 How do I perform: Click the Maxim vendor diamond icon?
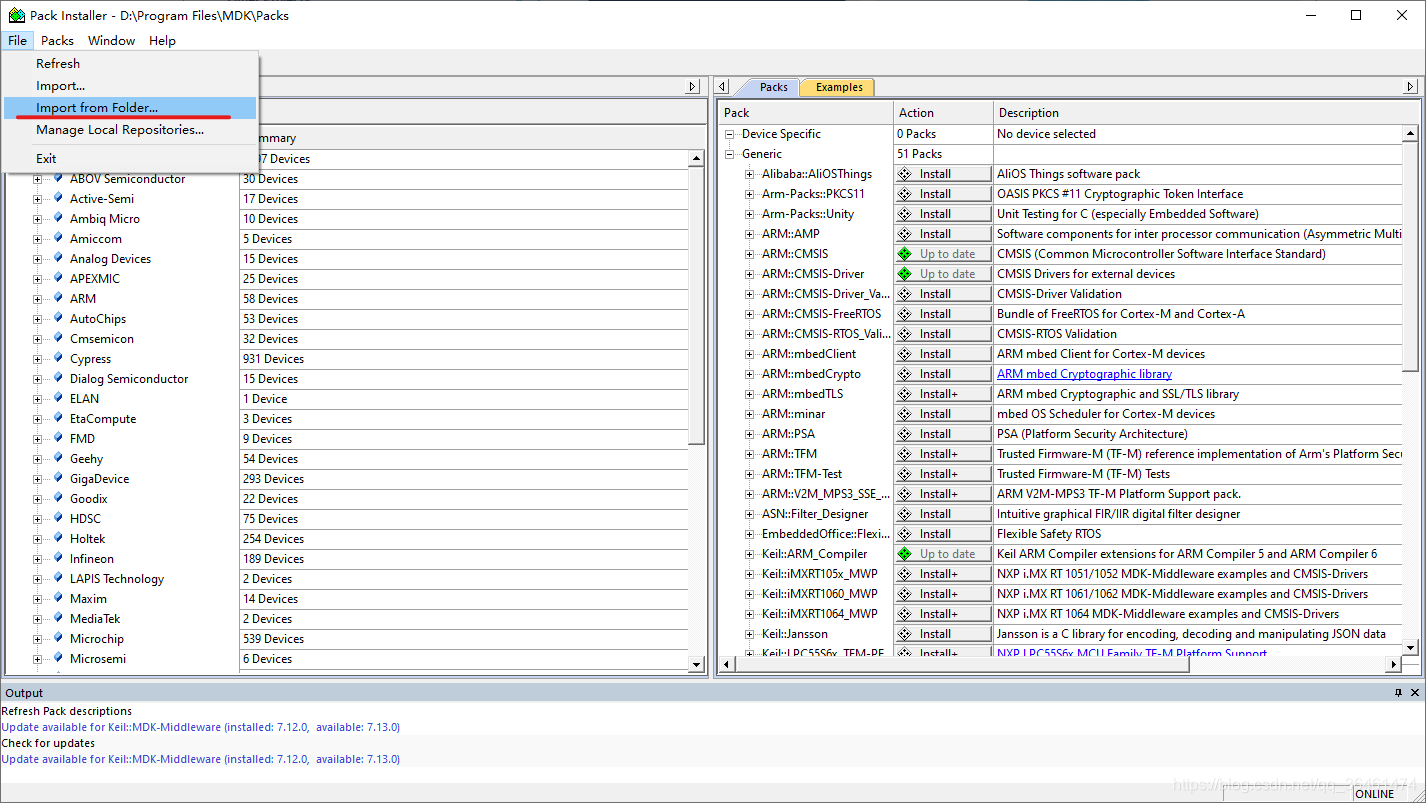pyautogui.click(x=58, y=598)
